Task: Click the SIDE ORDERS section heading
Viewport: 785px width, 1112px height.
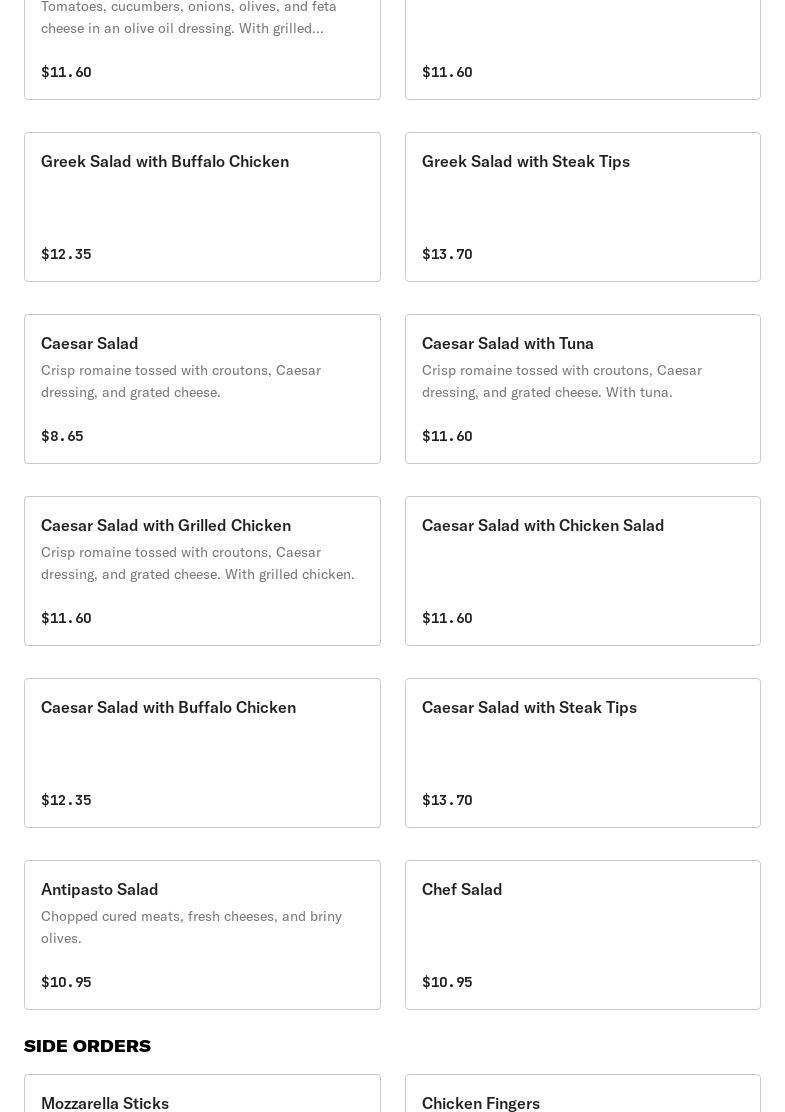Action: coord(87,1046)
